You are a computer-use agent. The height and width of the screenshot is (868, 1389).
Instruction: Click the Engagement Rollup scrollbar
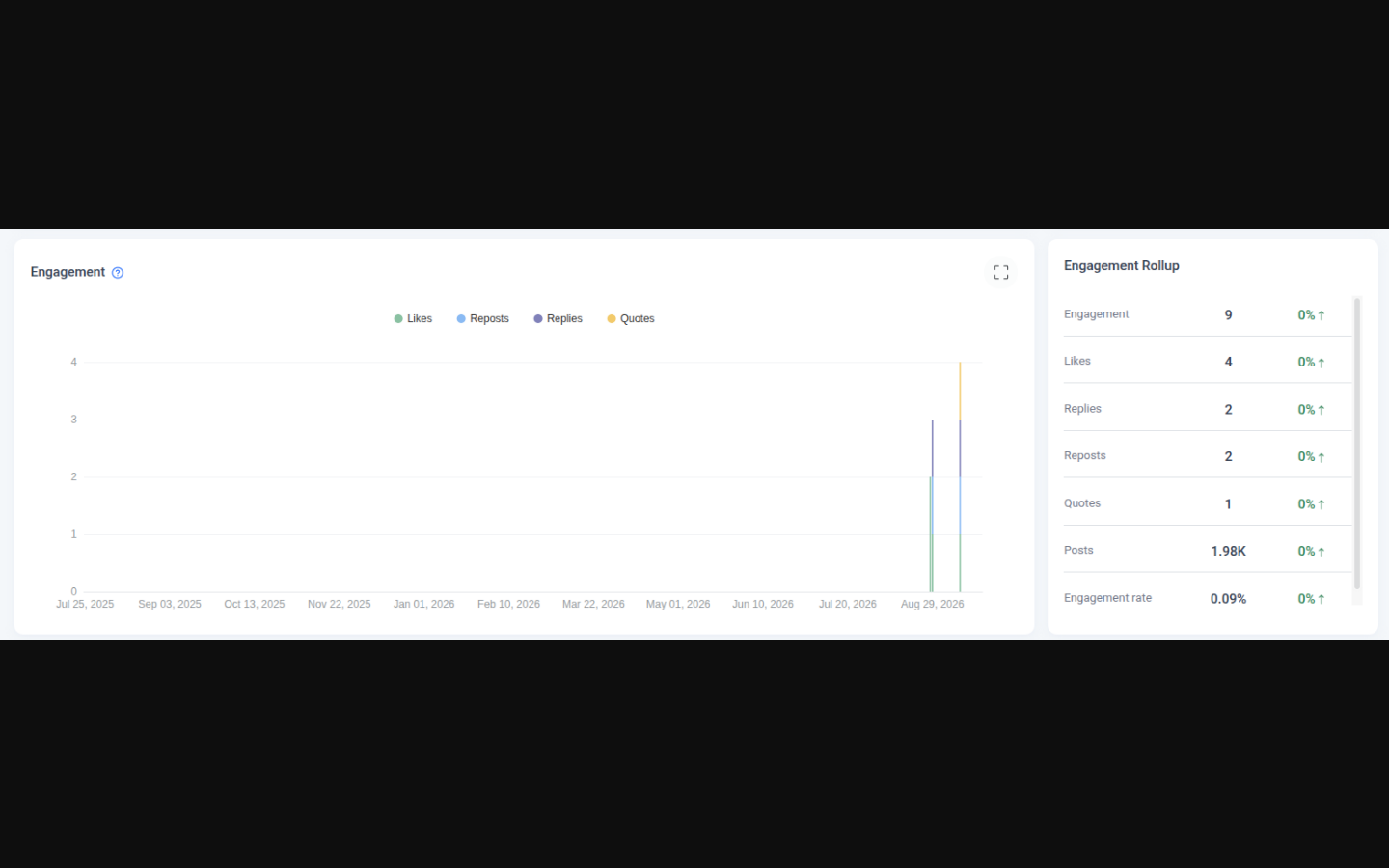pyautogui.click(x=1357, y=444)
